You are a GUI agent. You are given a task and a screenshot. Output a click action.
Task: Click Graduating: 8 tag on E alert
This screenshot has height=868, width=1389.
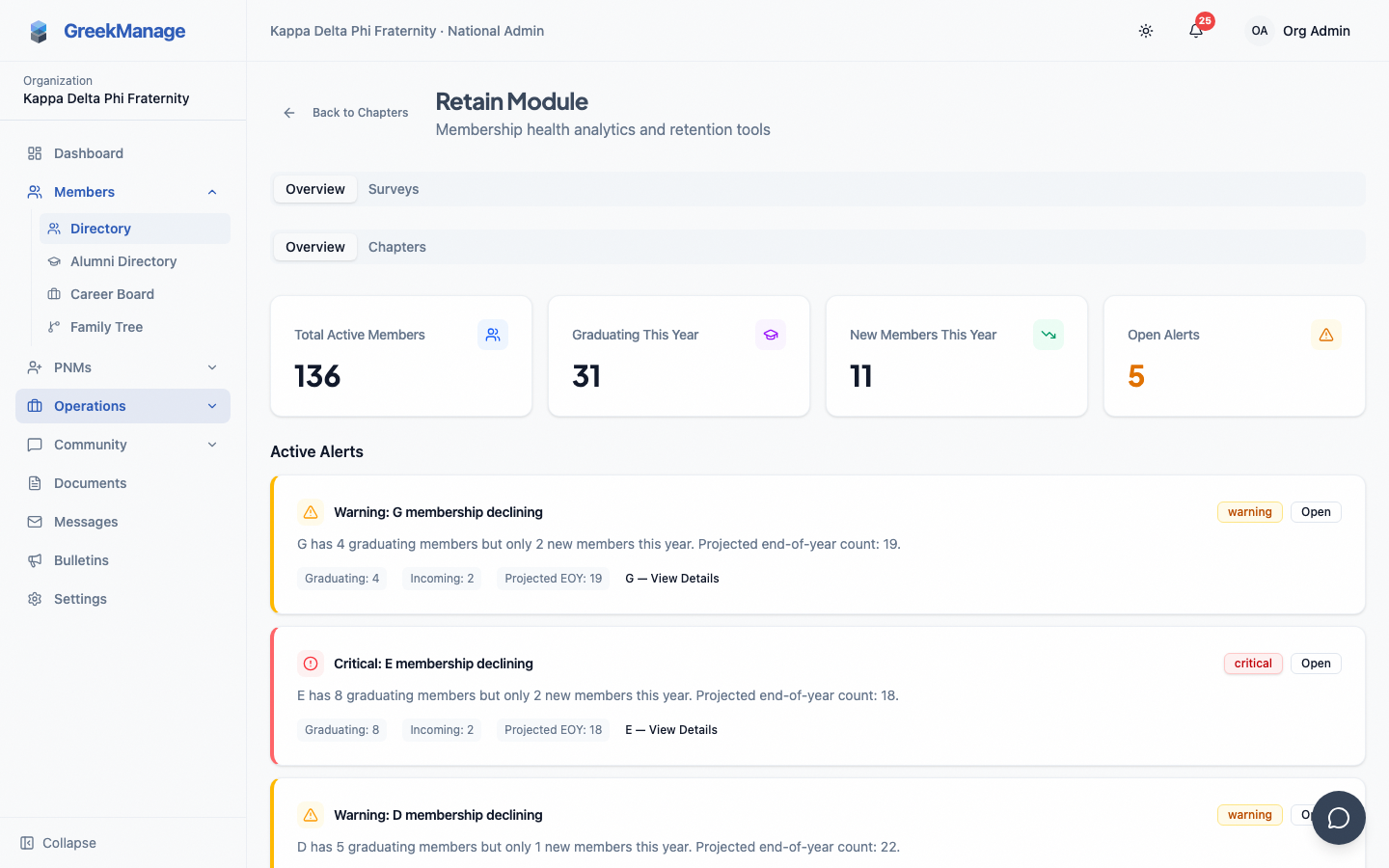[x=341, y=730]
